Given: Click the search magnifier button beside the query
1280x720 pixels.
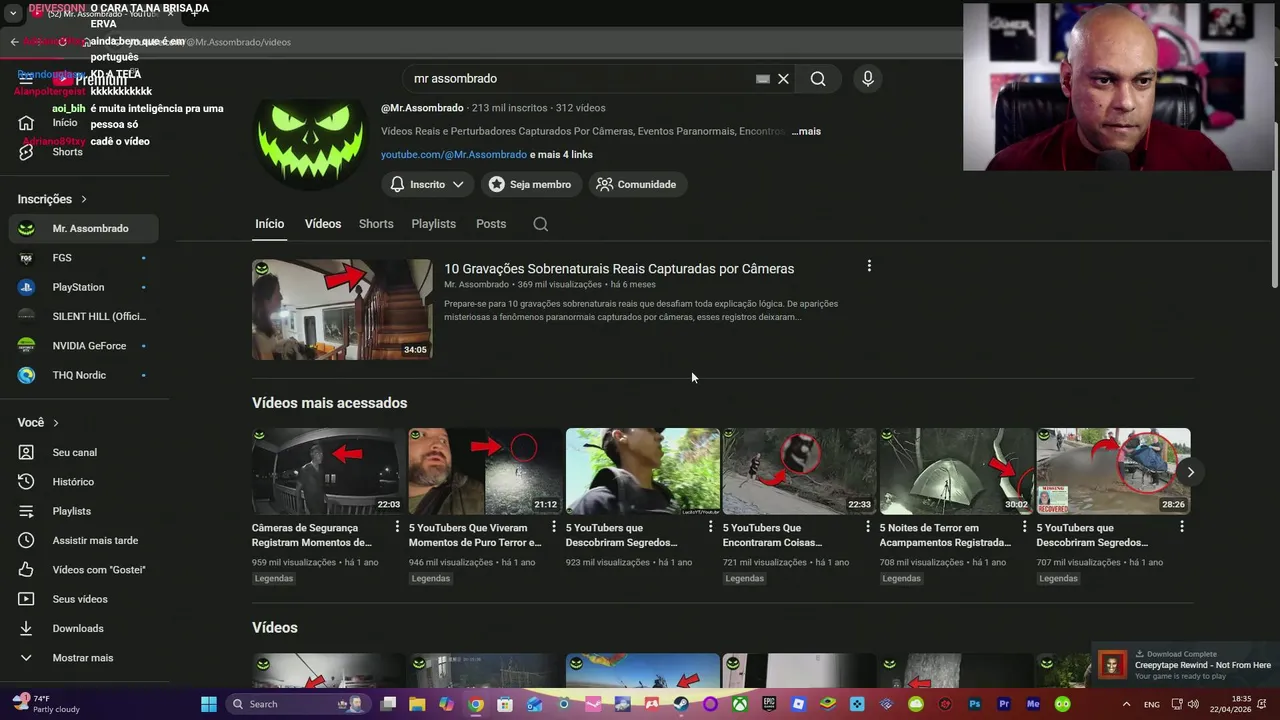Looking at the screenshot, I should coord(818,79).
